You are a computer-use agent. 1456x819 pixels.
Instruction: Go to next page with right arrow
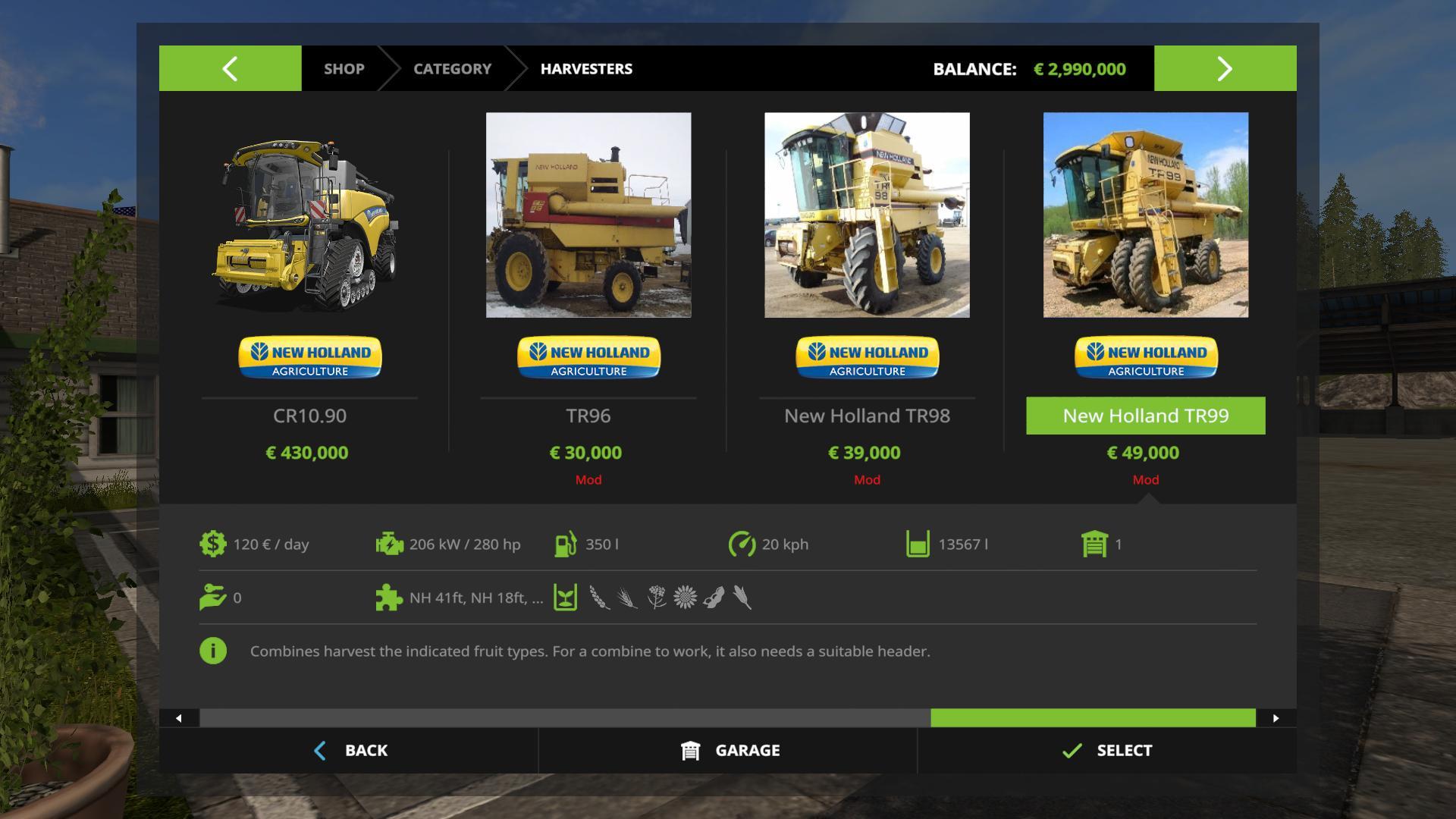point(1225,68)
